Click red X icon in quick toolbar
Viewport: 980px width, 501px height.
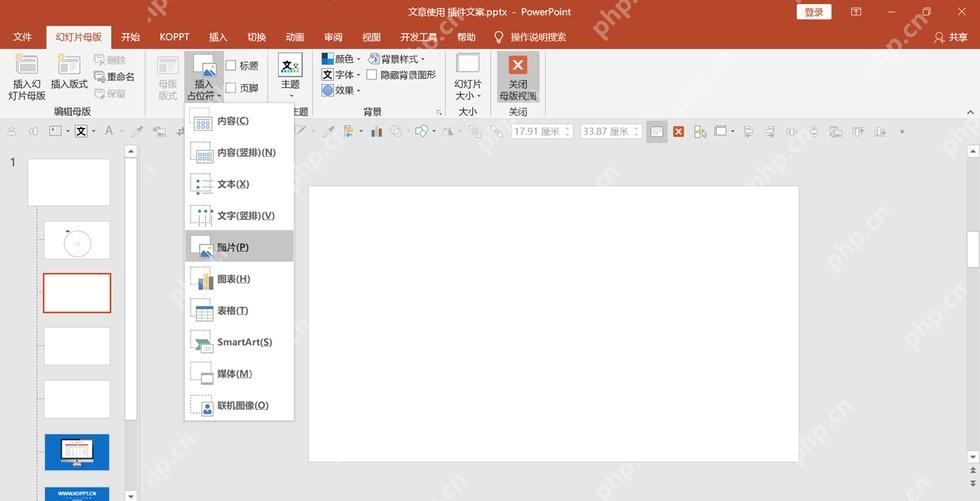679,132
